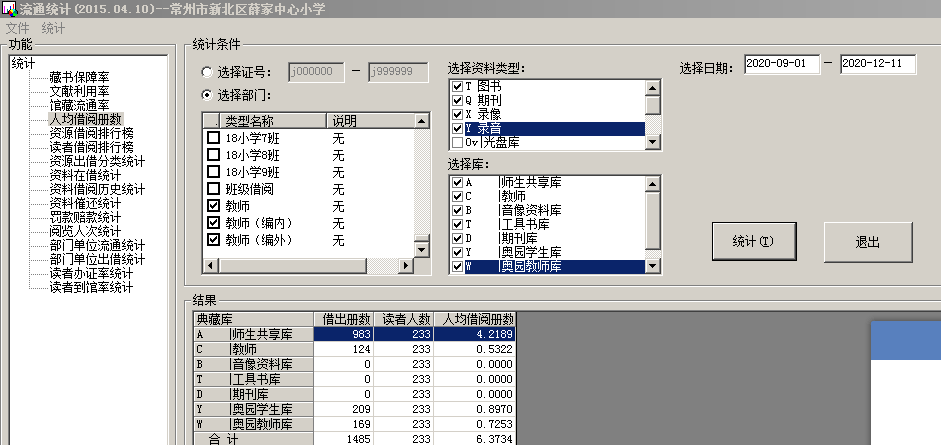The height and width of the screenshot is (445, 941).
Task: Check the 18小学9班 department checkbox
Action: tap(213, 172)
